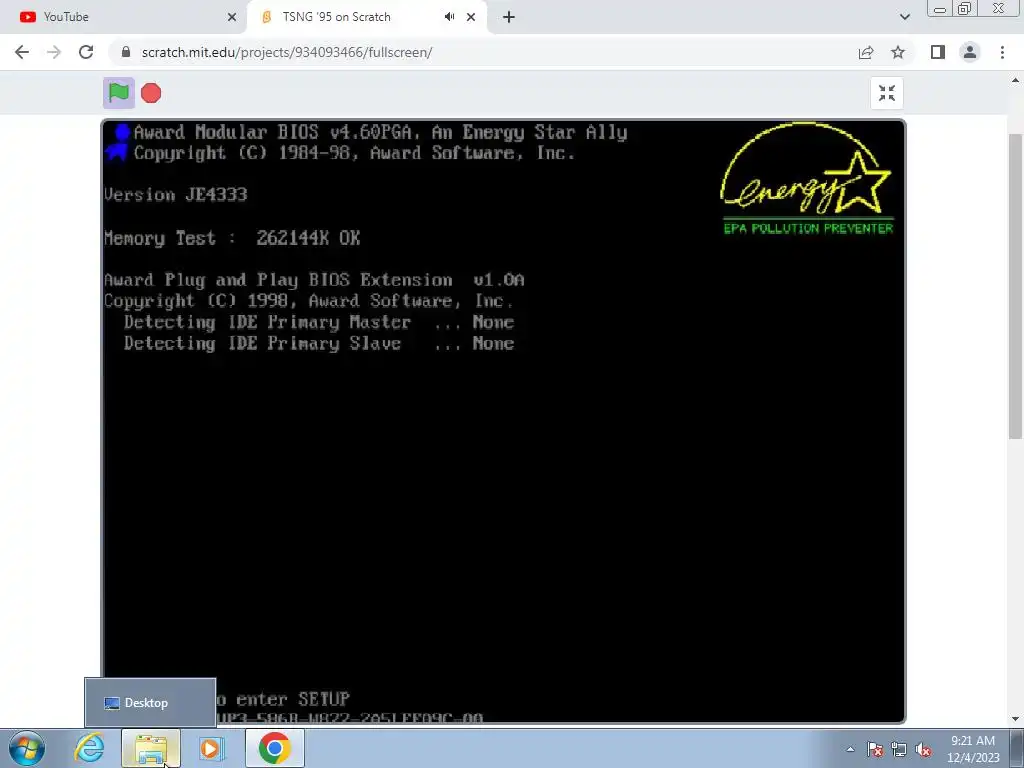This screenshot has height=768, width=1024.
Task: Show hidden system tray icons
Action: pos(850,749)
